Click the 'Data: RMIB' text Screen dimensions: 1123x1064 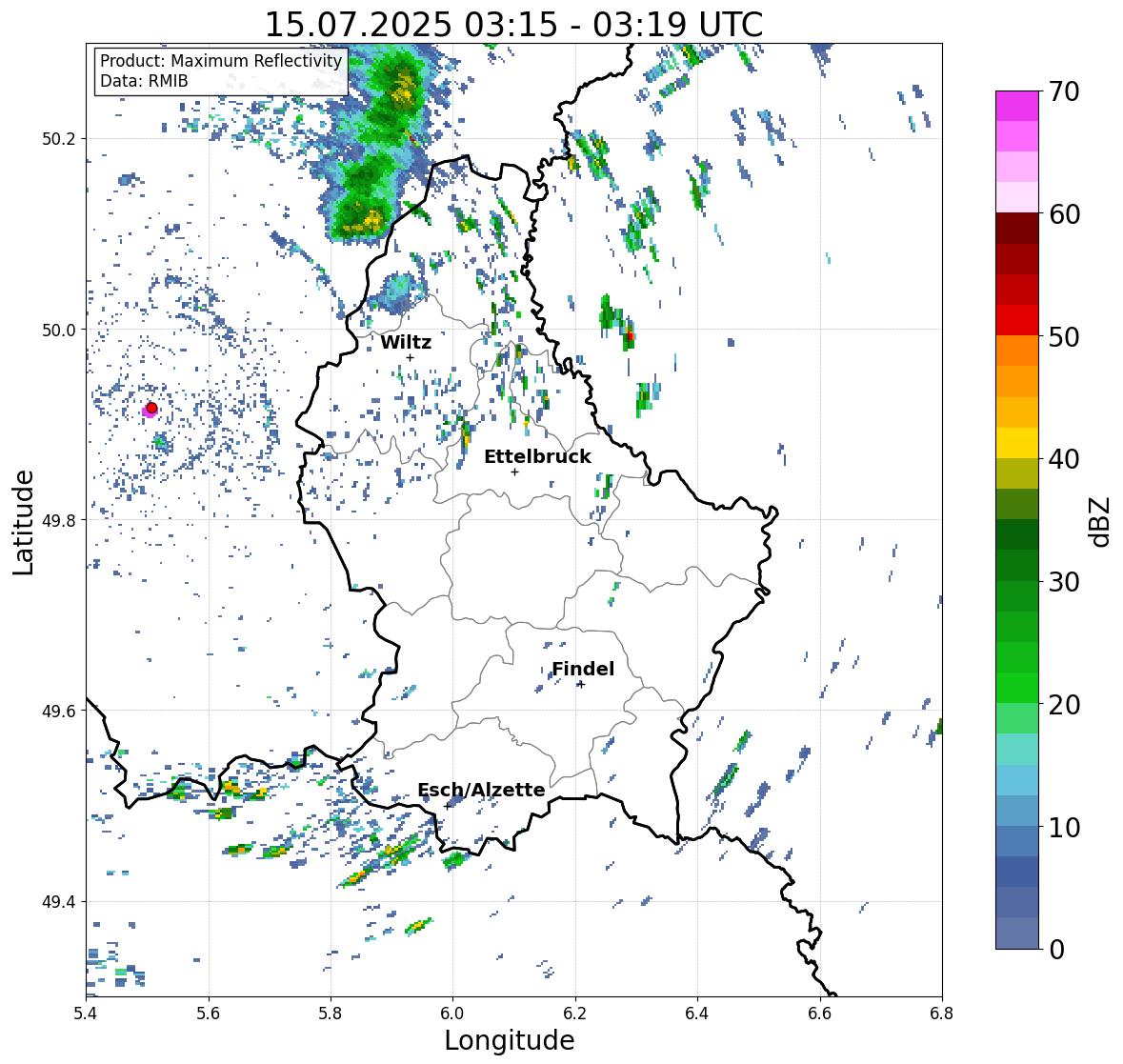click(x=144, y=81)
